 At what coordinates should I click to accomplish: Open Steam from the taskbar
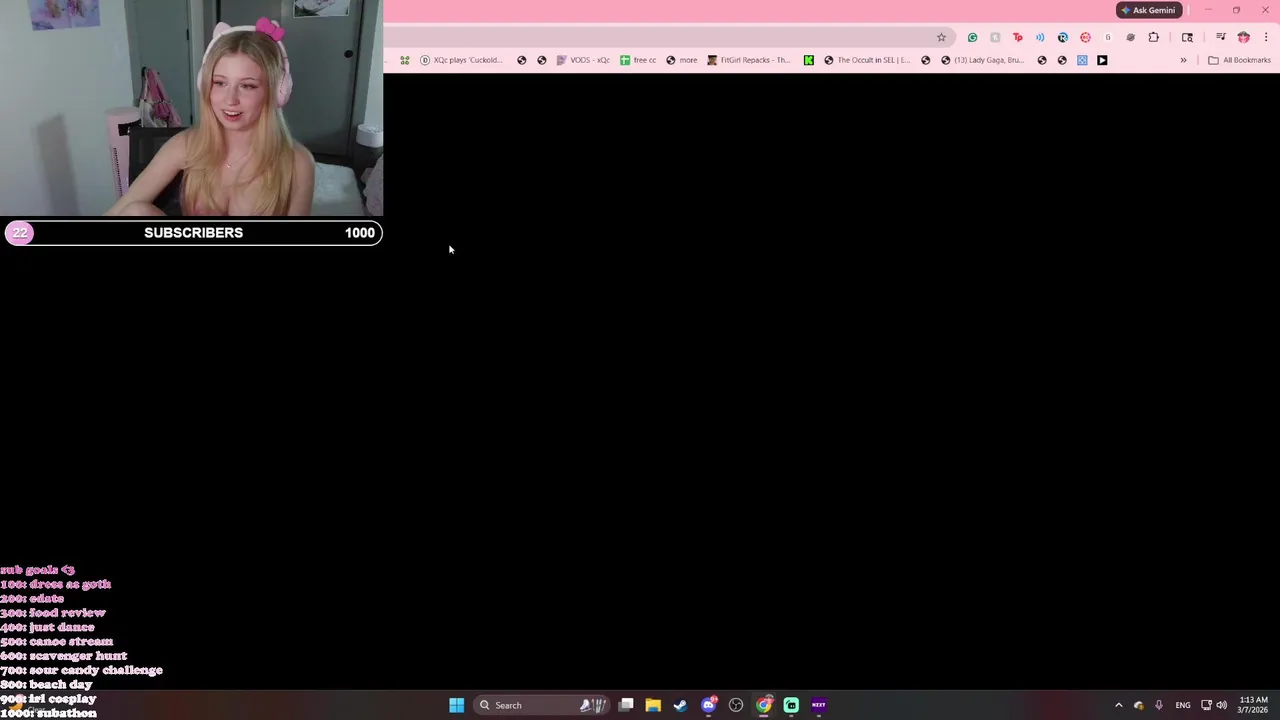680,705
